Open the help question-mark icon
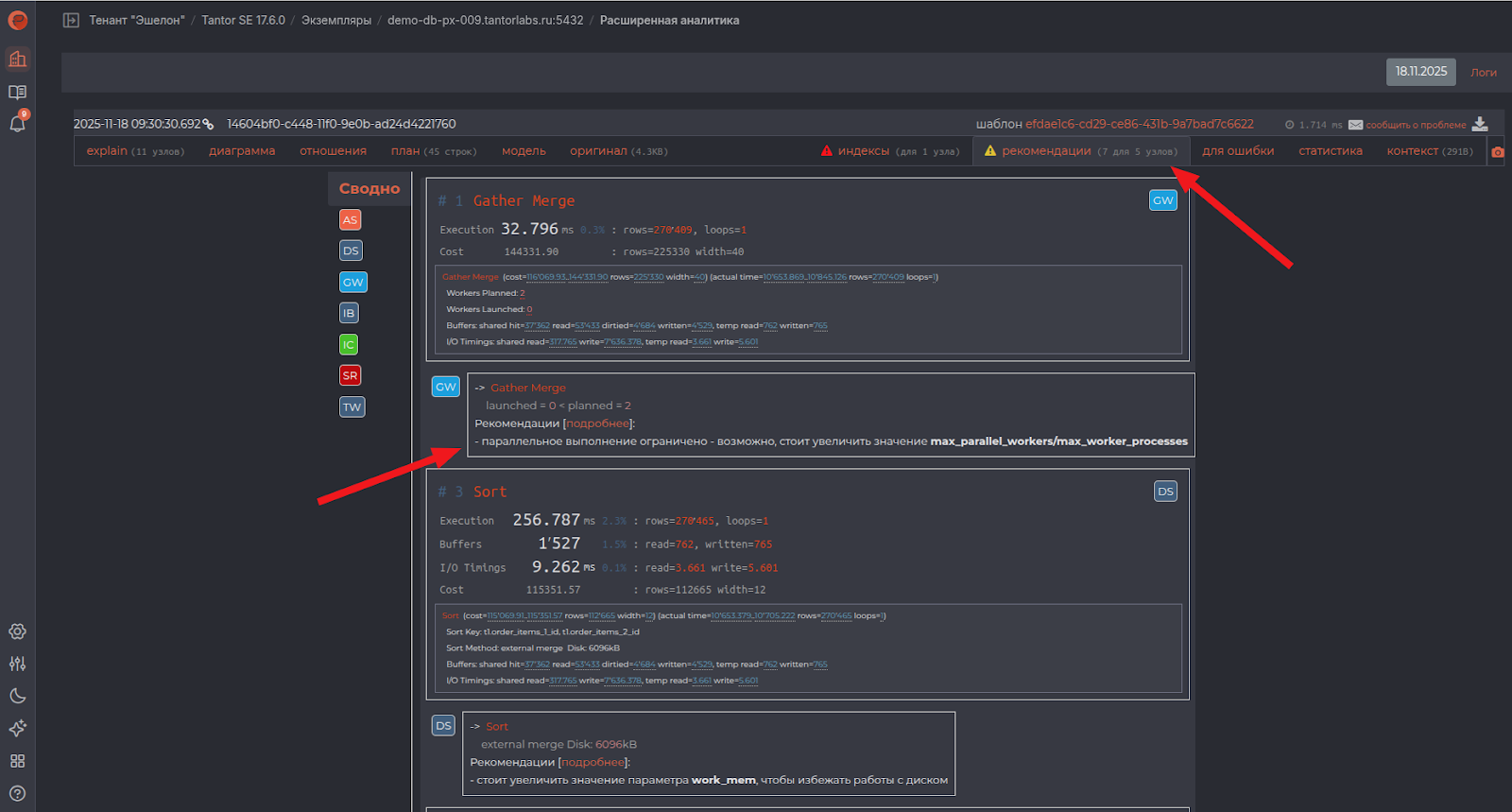 click(x=17, y=793)
